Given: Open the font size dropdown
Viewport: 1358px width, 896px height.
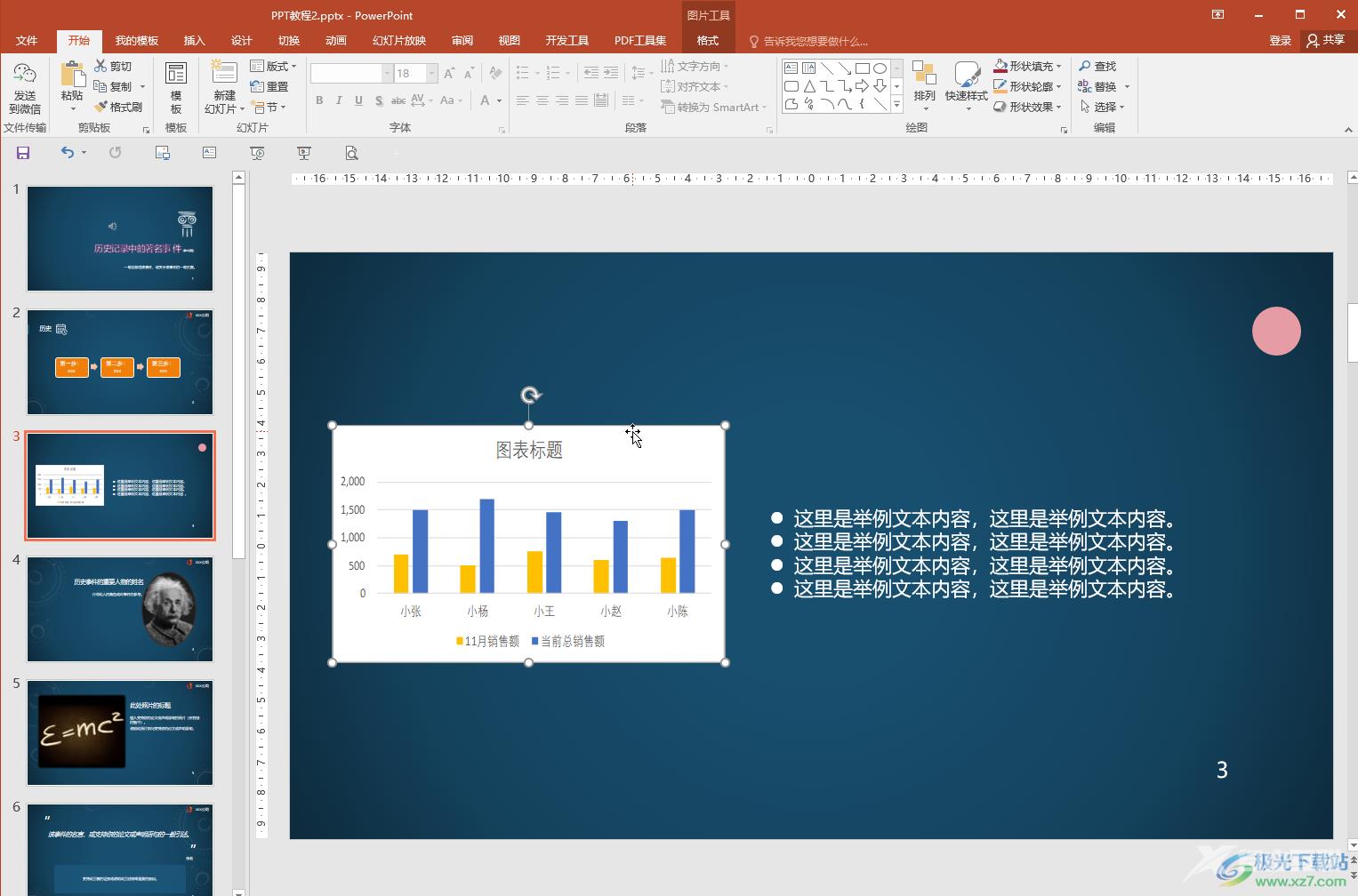Looking at the screenshot, I should pyautogui.click(x=431, y=74).
